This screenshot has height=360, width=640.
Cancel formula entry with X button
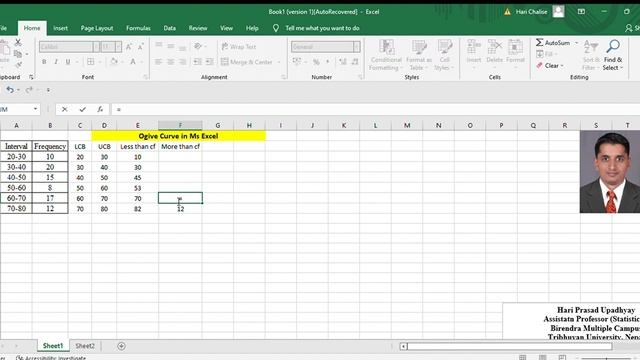tap(64, 109)
